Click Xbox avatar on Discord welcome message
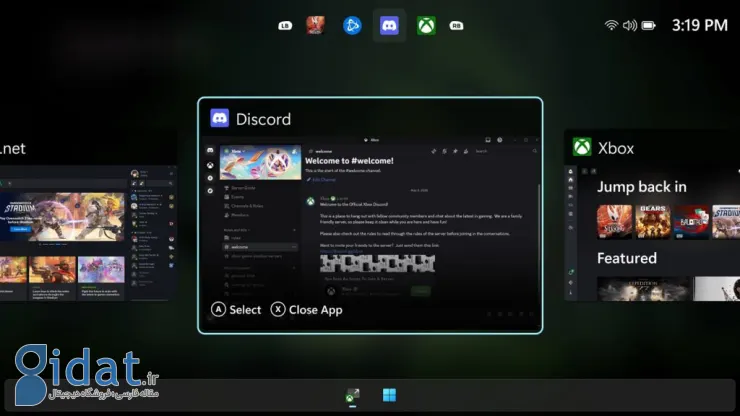 (x=311, y=201)
